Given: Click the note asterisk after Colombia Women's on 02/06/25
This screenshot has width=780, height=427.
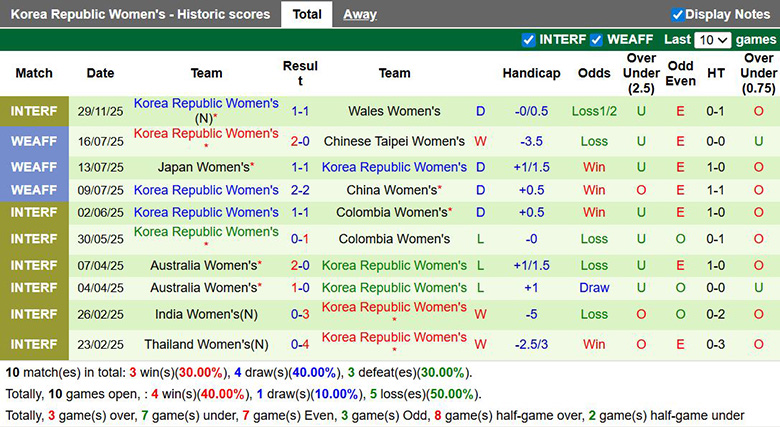Looking at the screenshot, I should point(450,211).
